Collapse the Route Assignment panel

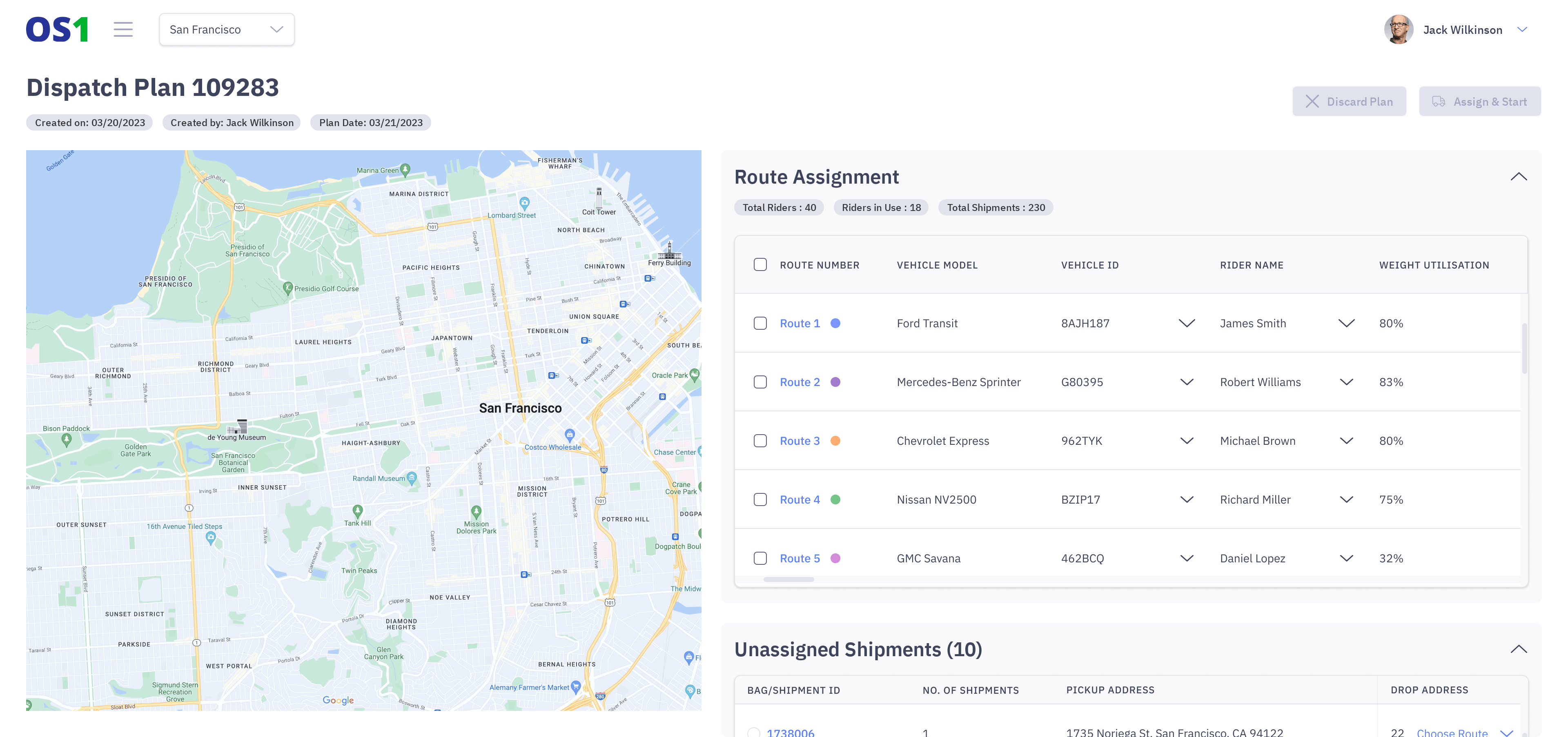coord(1518,177)
